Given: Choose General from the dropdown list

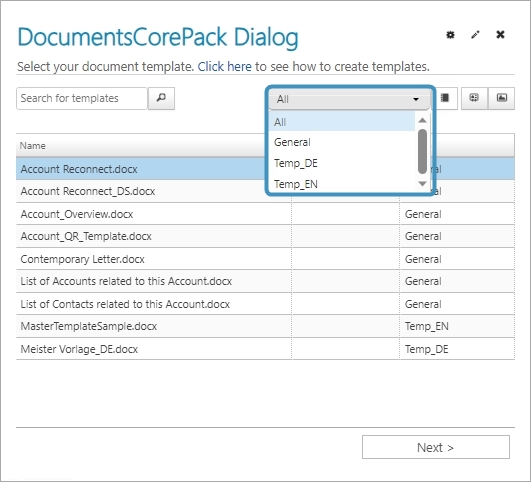Looking at the screenshot, I should pyautogui.click(x=342, y=142).
